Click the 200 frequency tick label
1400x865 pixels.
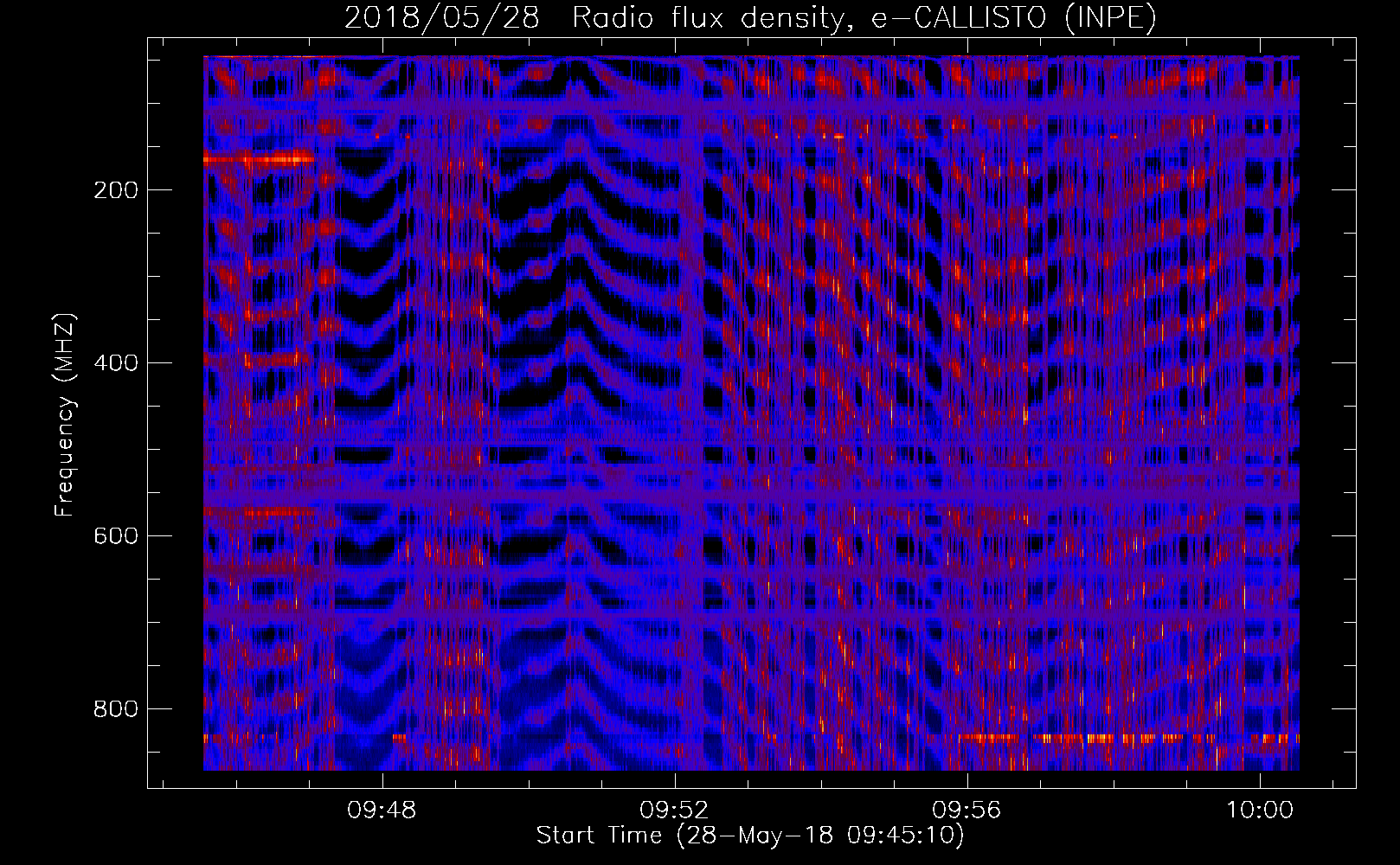116,190
